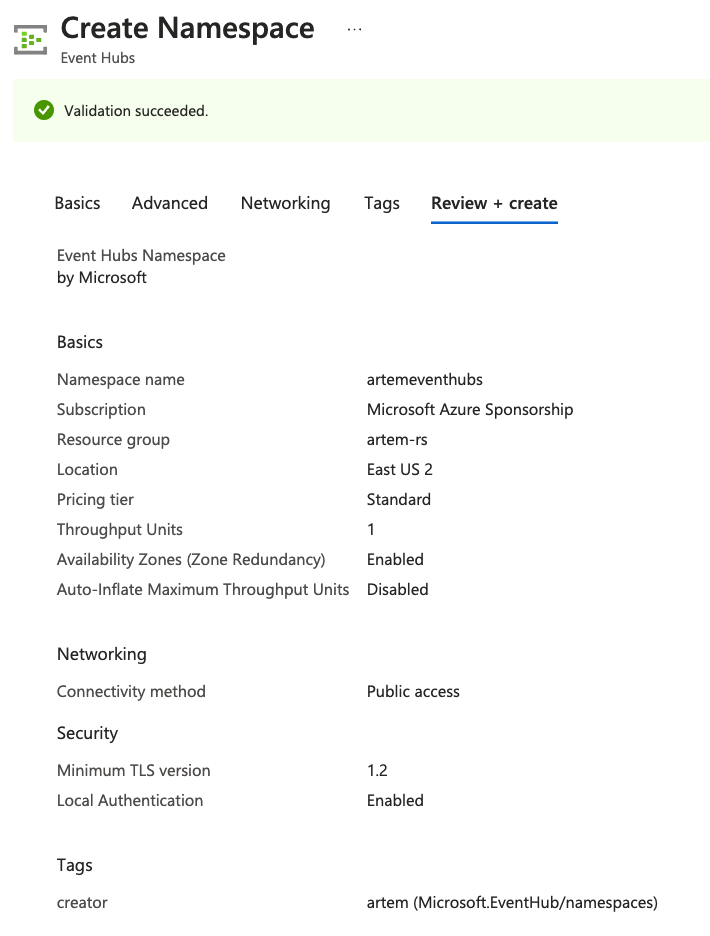Select the artemeventhubs namespace name value
The image size is (710, 936).
(x=425, y=380)
